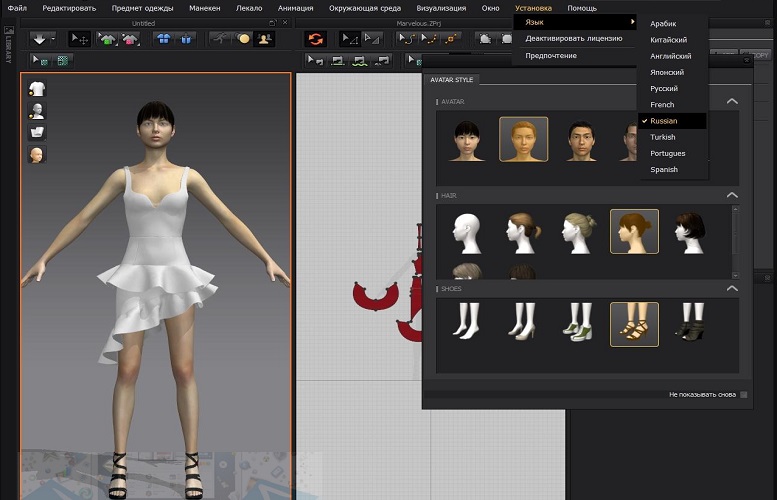The height and width of the screenshot is (500, 777).
Task: Click the edit sewing arrow icon in second row
Action: (x=315, y=60)
